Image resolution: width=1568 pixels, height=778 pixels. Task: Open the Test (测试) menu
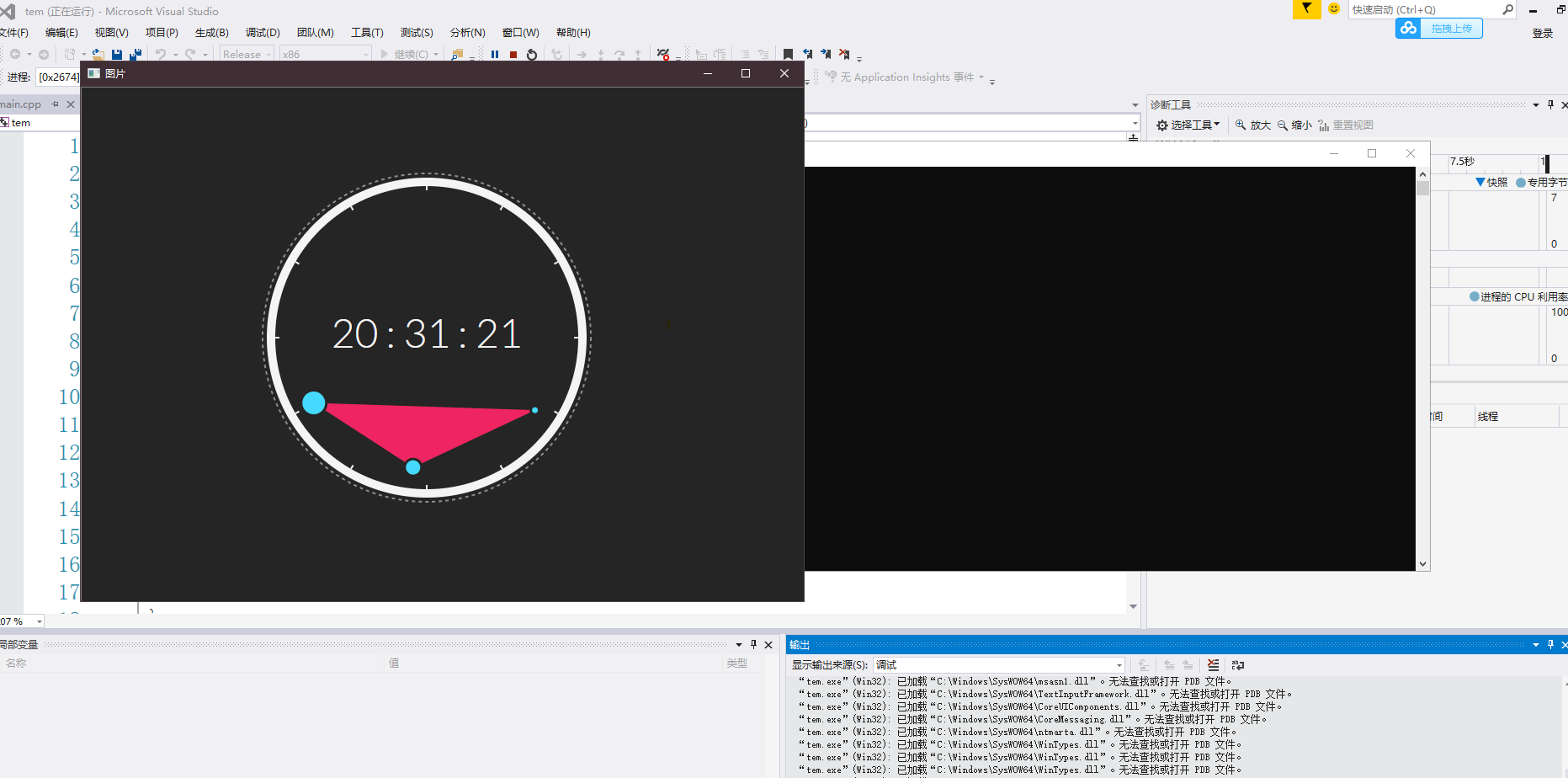(417, 32)
